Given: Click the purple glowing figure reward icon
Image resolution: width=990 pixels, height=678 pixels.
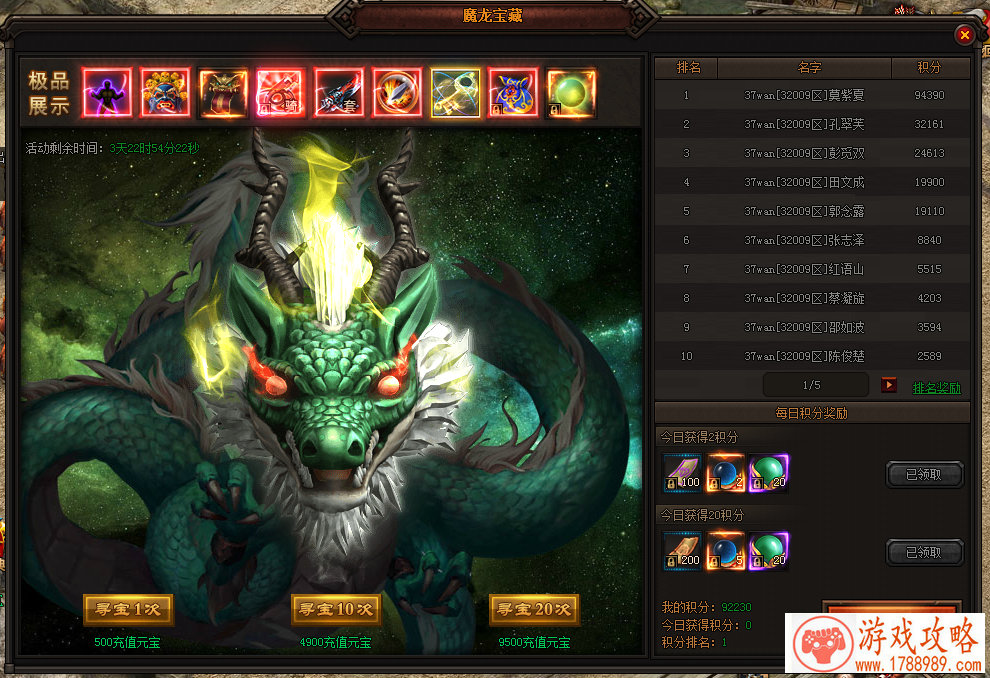Looking at the screenshot, I should coord(107,93).
